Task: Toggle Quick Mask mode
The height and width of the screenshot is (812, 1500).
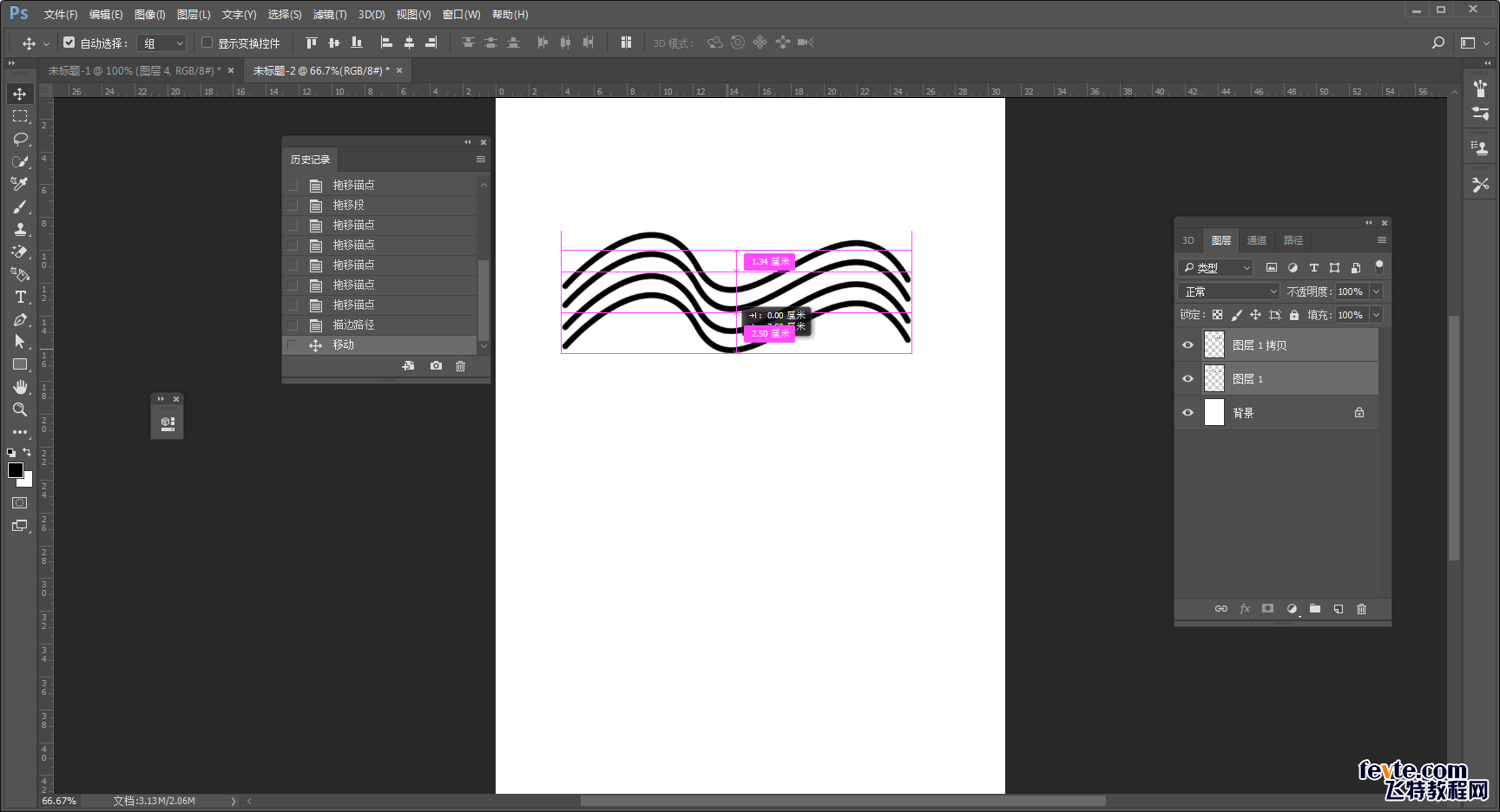Action: pos(19,503)
